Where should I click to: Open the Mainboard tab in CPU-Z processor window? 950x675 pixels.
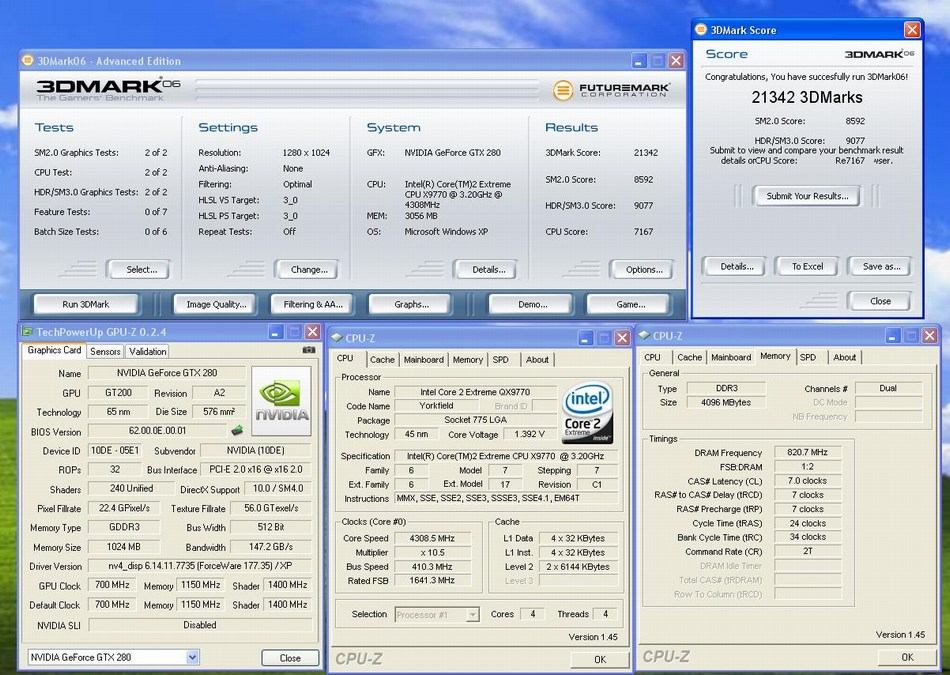click(424, 360)
